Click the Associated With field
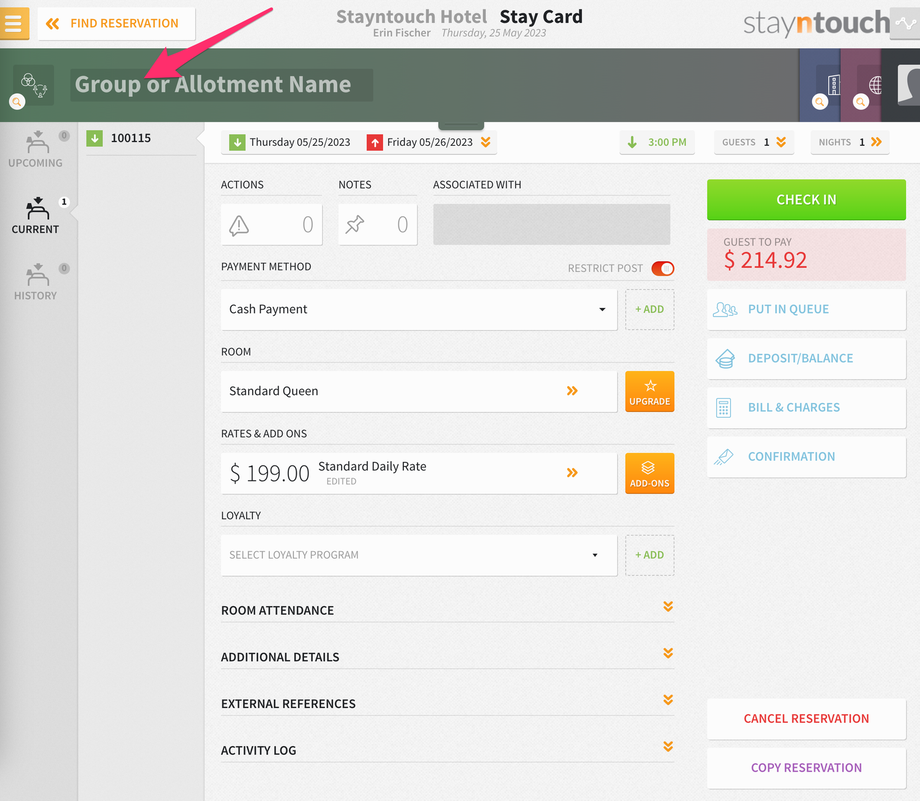This screenshot has height=801, width=920. [x=552, y=224]
